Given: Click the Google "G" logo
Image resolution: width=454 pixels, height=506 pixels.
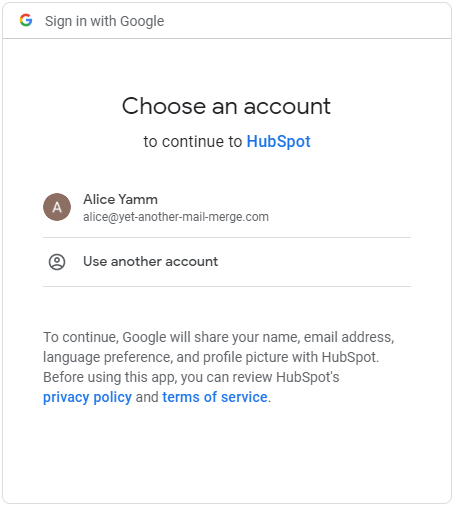Looking at the screenshot, I should pyautogui.click(x=26, y=20).
